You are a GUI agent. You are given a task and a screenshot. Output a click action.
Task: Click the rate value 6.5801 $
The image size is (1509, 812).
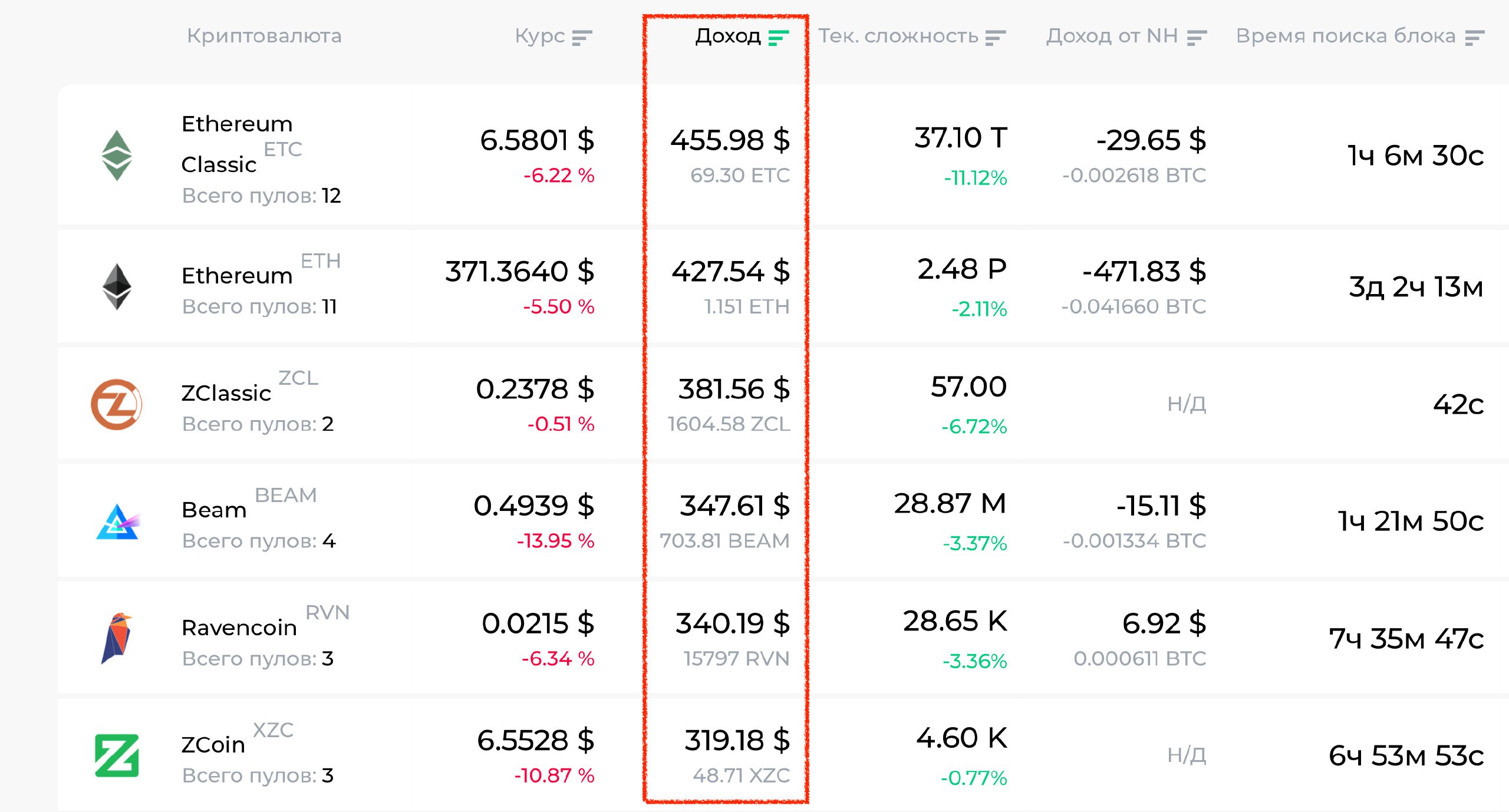[537, 140]
